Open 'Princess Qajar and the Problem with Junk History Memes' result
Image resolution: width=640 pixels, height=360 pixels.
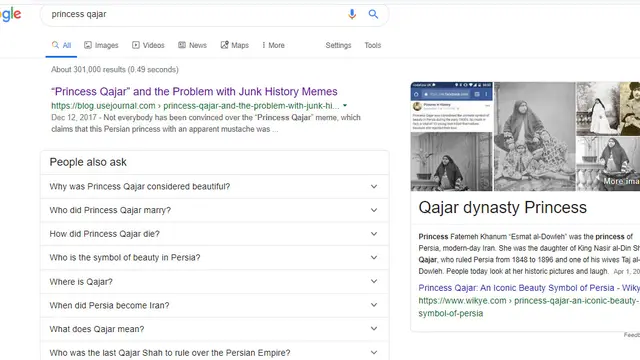click(194, 91)
